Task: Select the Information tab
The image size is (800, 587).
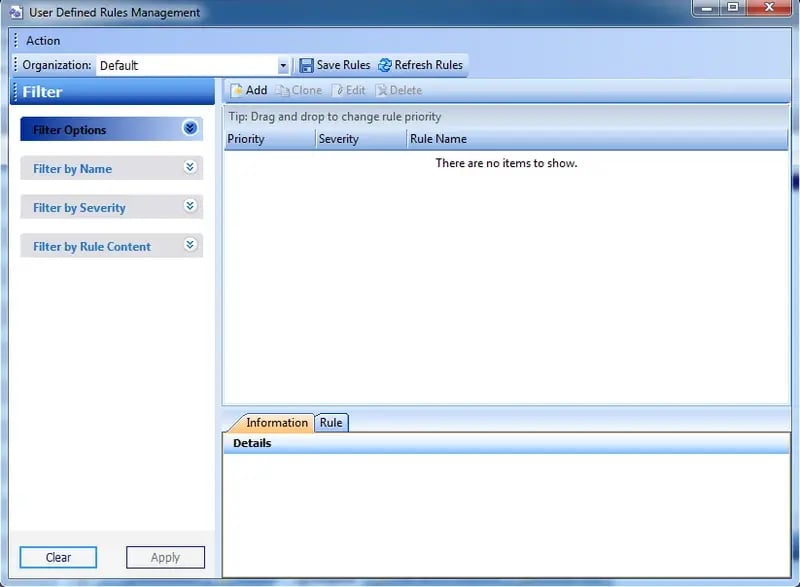Action: click(276, 423)
